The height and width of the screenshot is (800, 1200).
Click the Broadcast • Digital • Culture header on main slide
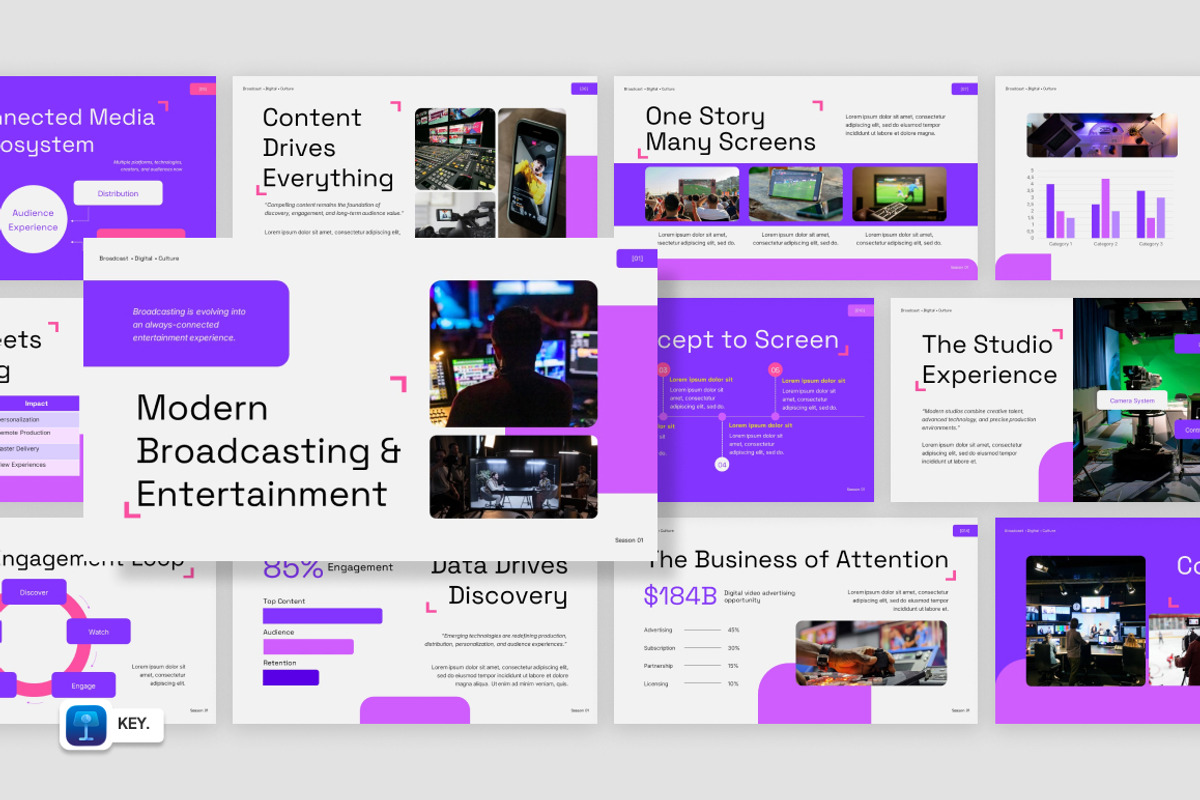click(139, 258)
